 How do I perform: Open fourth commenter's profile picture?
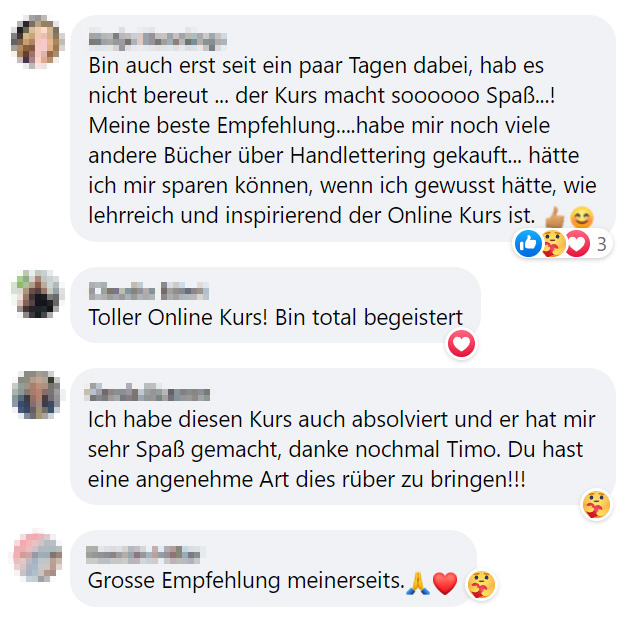tap(37, 557)
